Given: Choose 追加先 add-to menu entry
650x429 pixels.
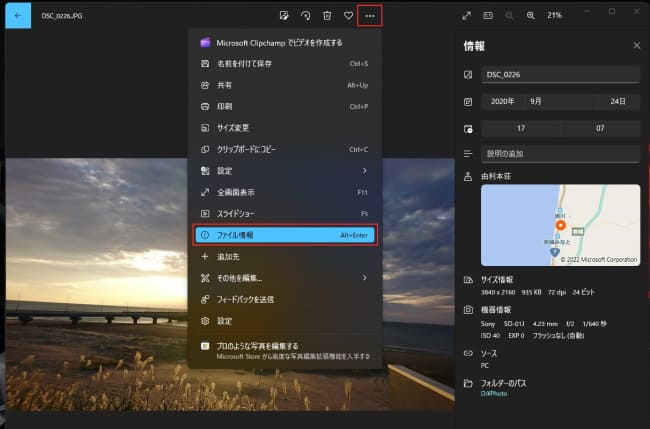Looking at the screenshot, I should 285,257.
